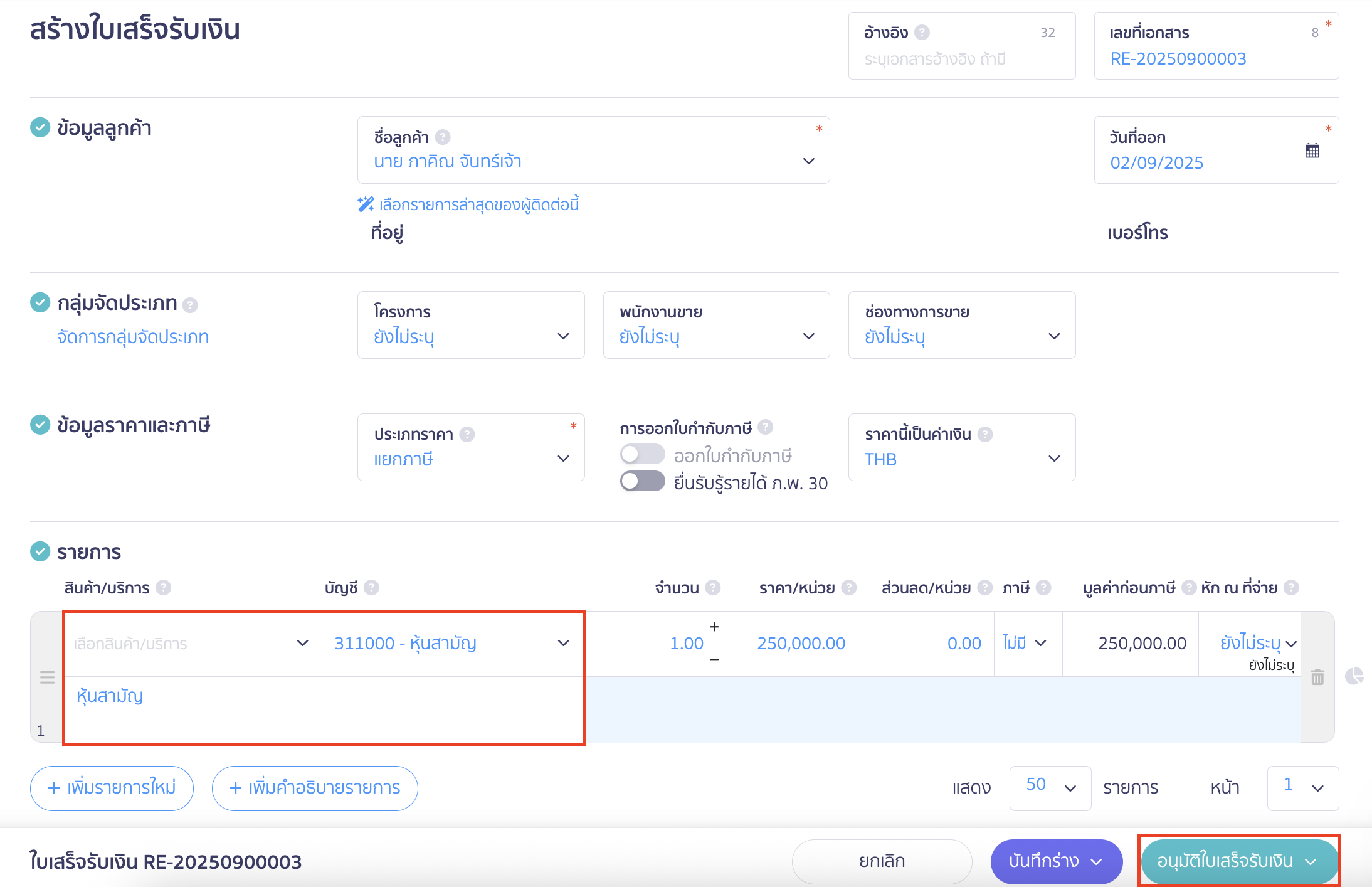Toggle the ออกใบกำกับภาษี switch
1372x887 pixels.
pyautogui.click(x=642, y=454)
